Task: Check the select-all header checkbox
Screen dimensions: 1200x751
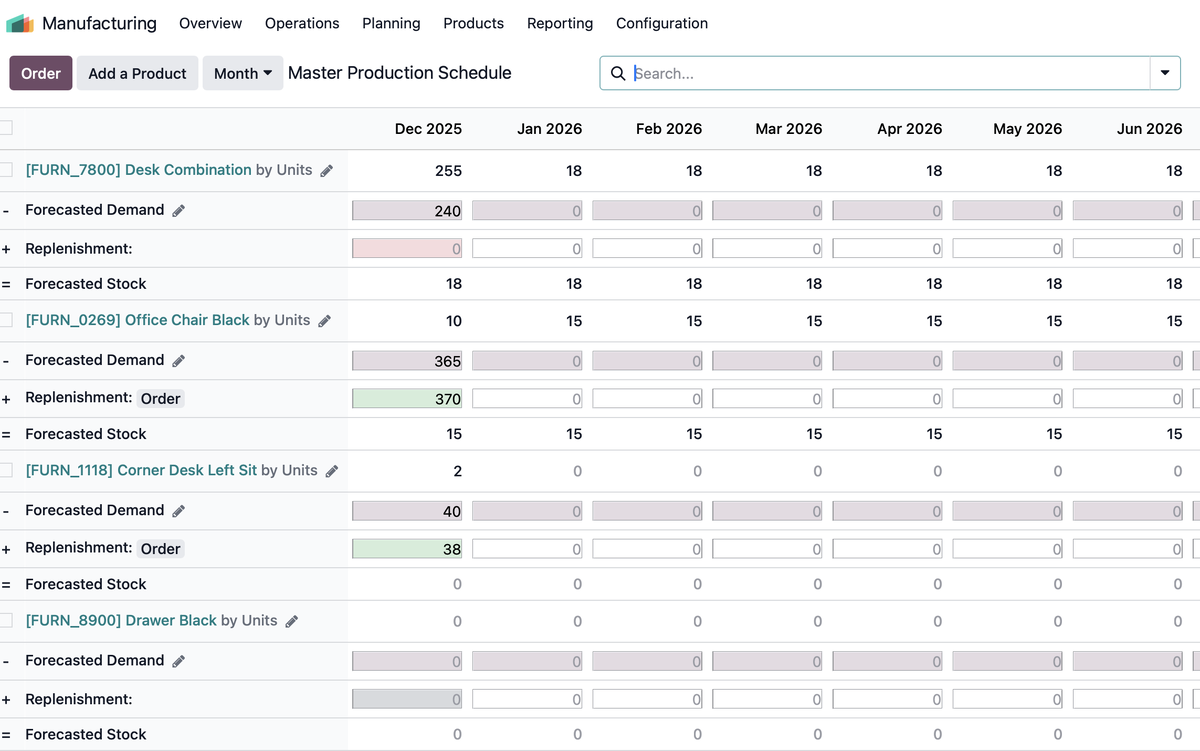Action: click(x=6, y=128)
